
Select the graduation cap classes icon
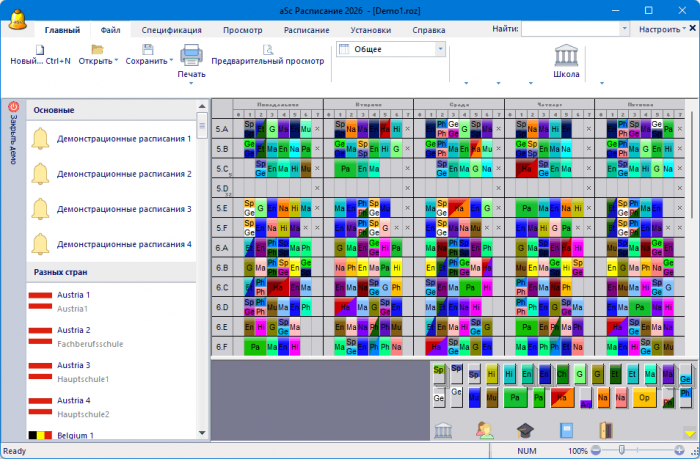coord(525,430)
